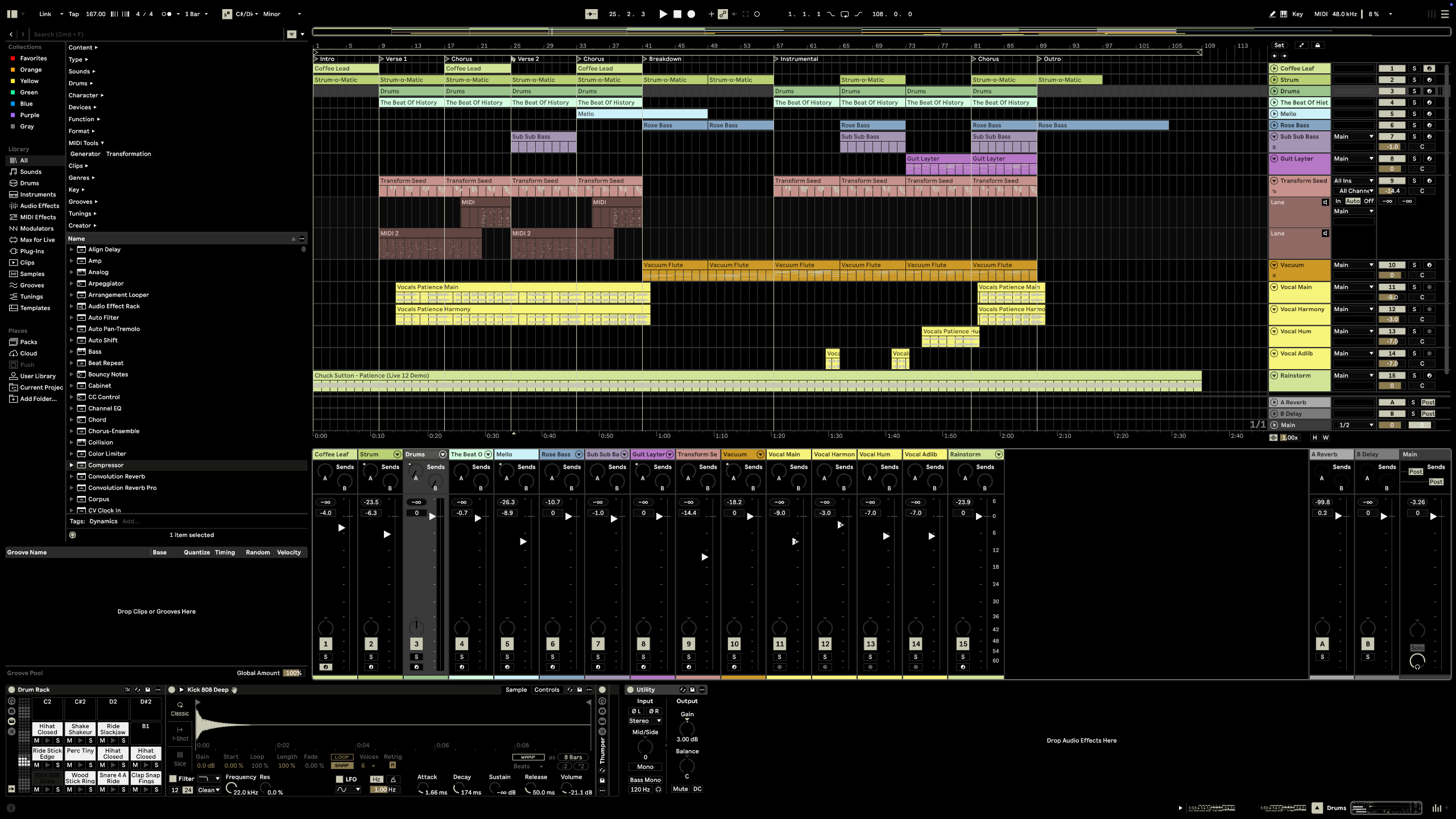This screenshot has width=1456, height=819.
Task: Switch to Simpler Sample tab
Action: pyautogui.click(x=516, y=690)
